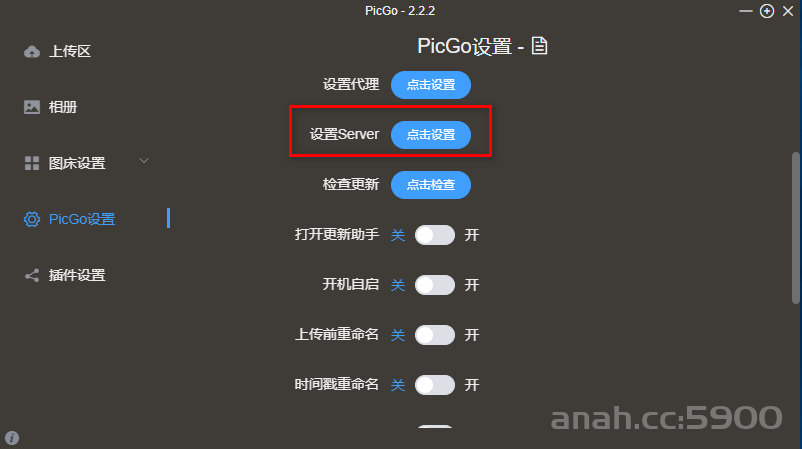Toggle the 打开更新助手 switch
Viewport: 802px width, 449px height.
tap(435, 235)
